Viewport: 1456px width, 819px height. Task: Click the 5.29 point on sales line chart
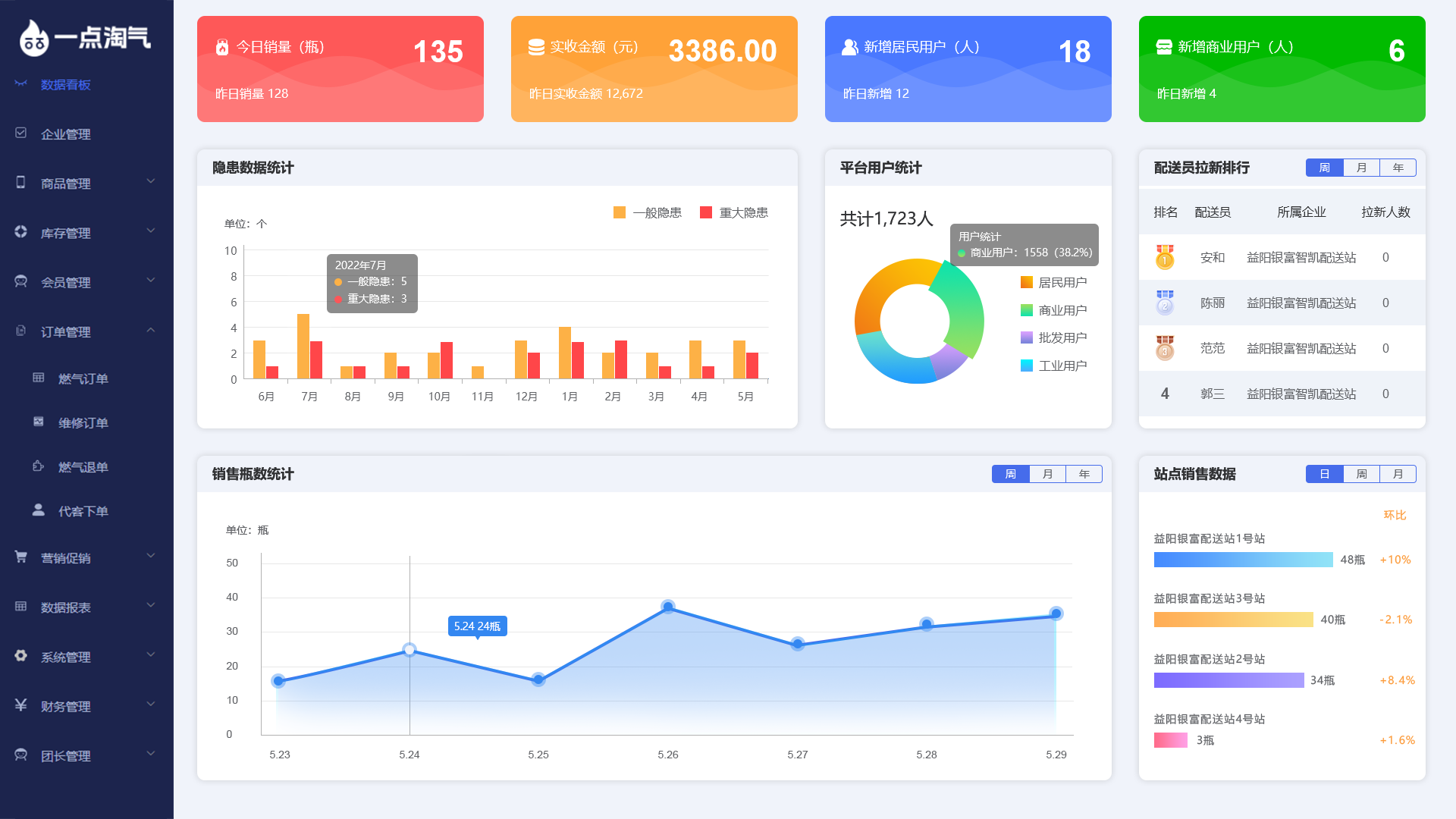coord(1056,613)
